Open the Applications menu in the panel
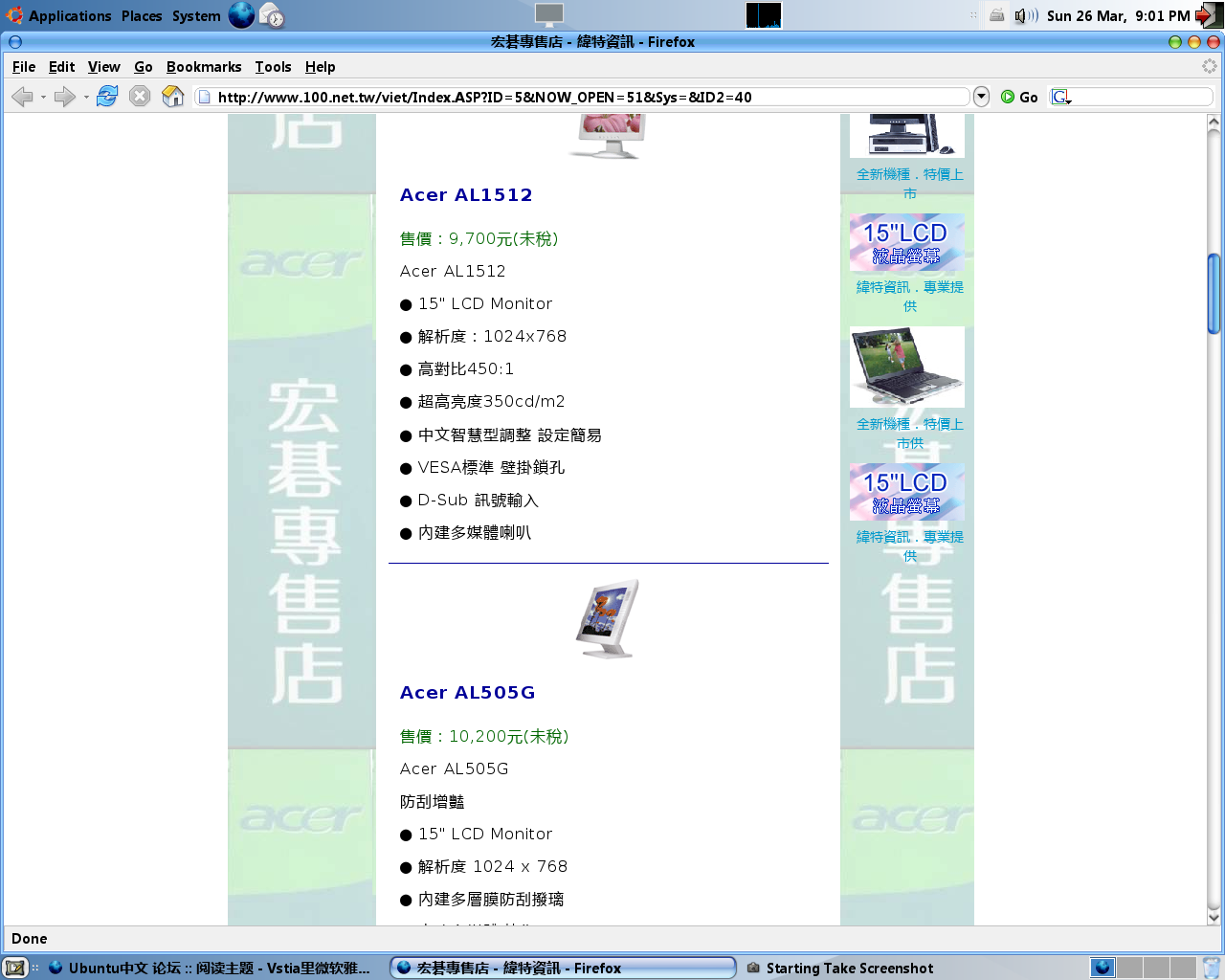1225x980 pixels. [59, 15]
